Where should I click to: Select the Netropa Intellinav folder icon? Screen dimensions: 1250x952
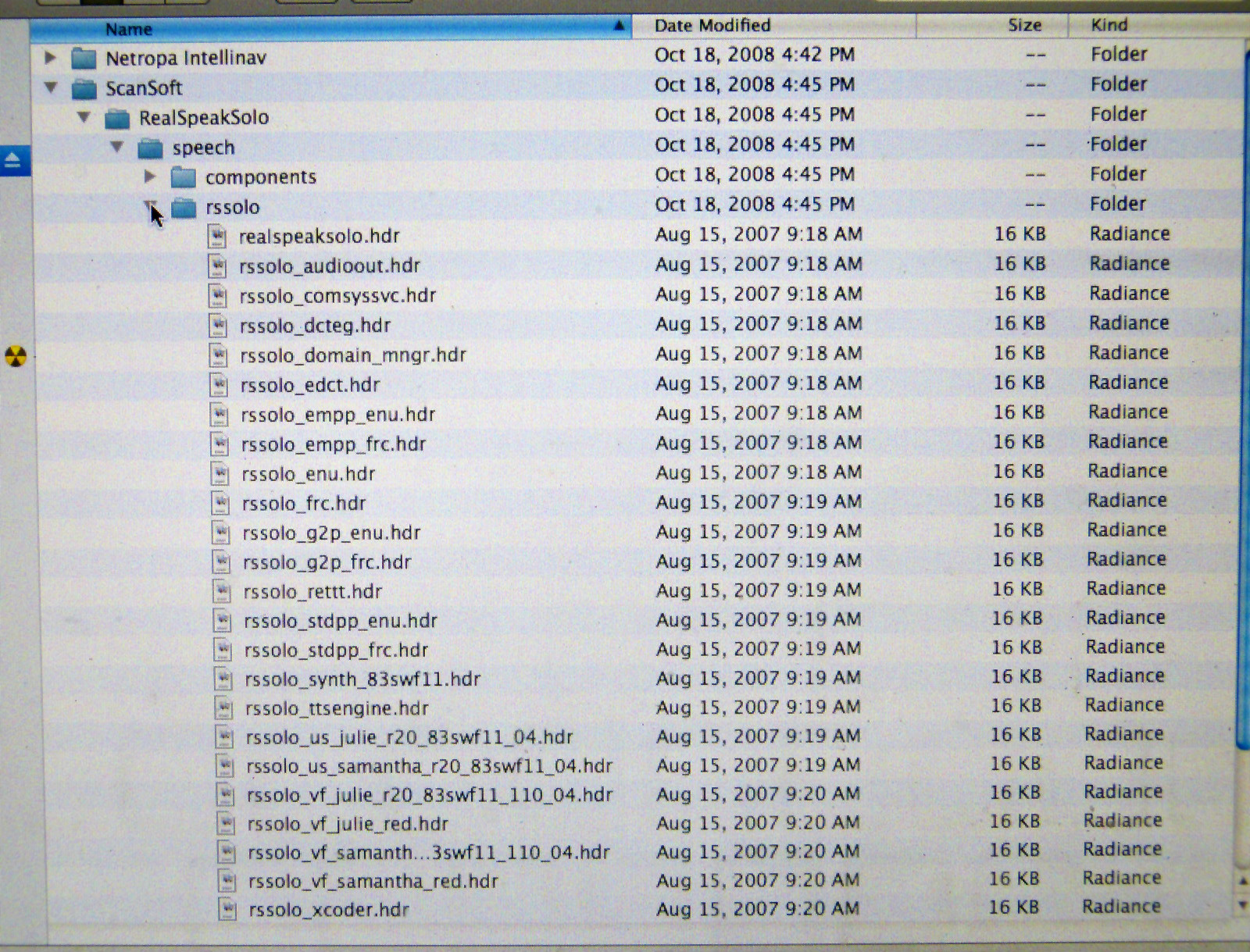[84, 58]
